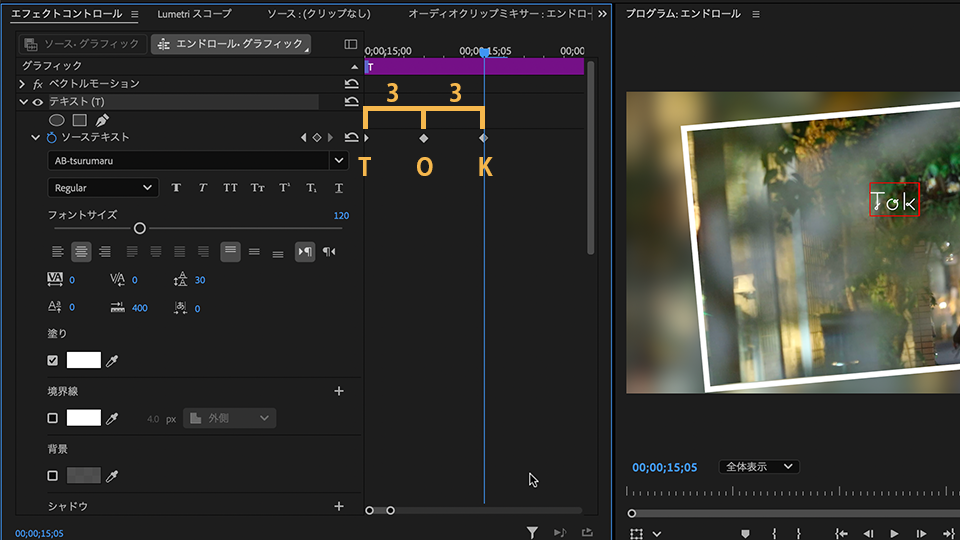Select the rectangle mask tool

click(x=80, y=120)
